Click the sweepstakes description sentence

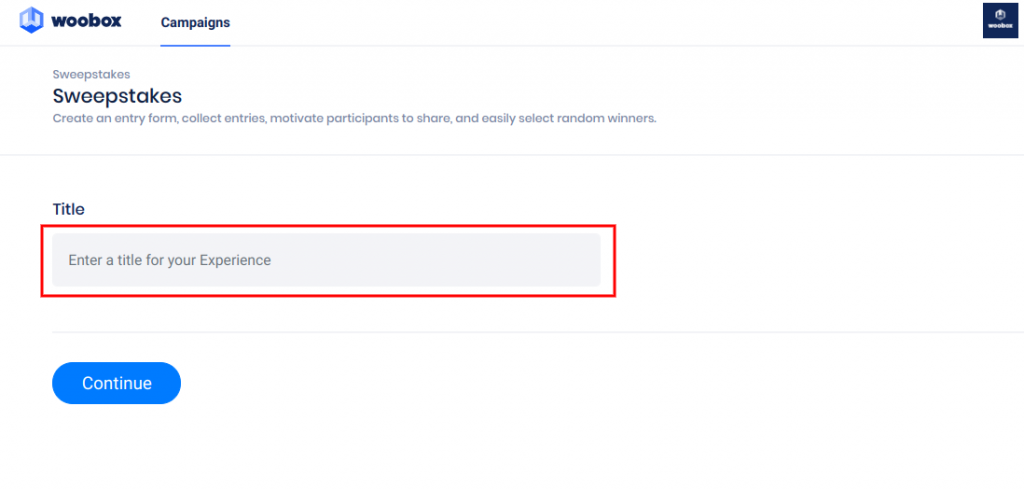(355, 120)
